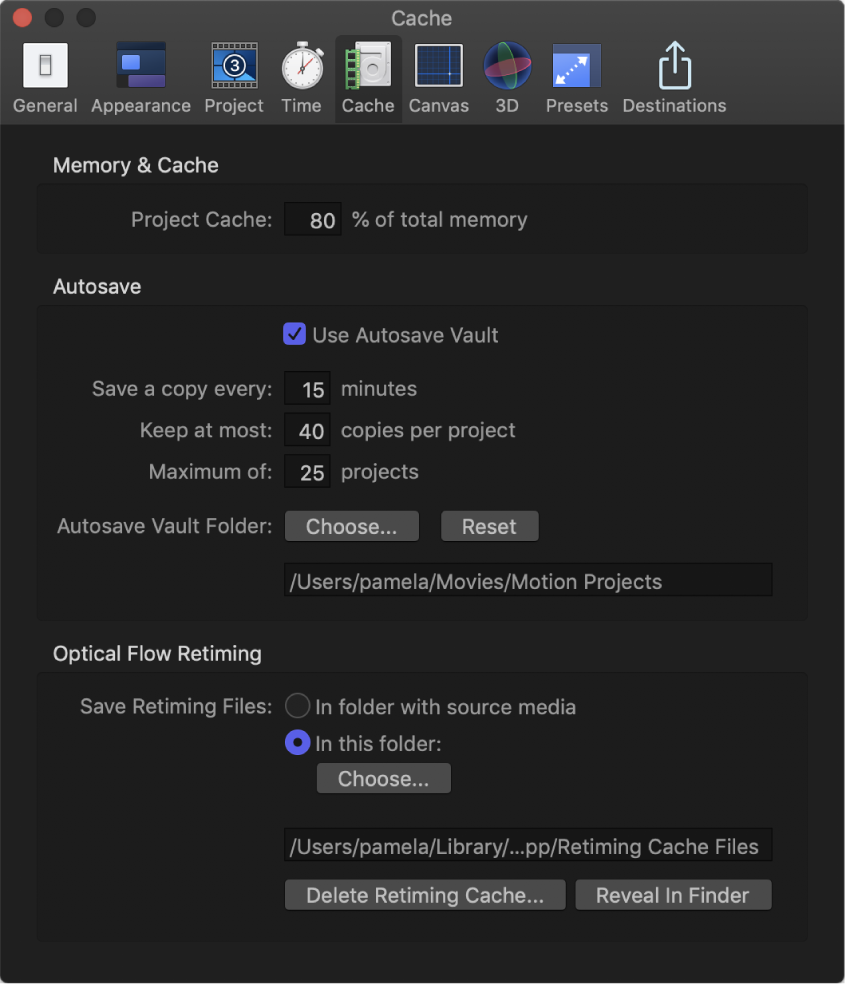The height and width of the screenshot is (984, 846).
Task: Open the Time preferences pane
Action: 301,78
